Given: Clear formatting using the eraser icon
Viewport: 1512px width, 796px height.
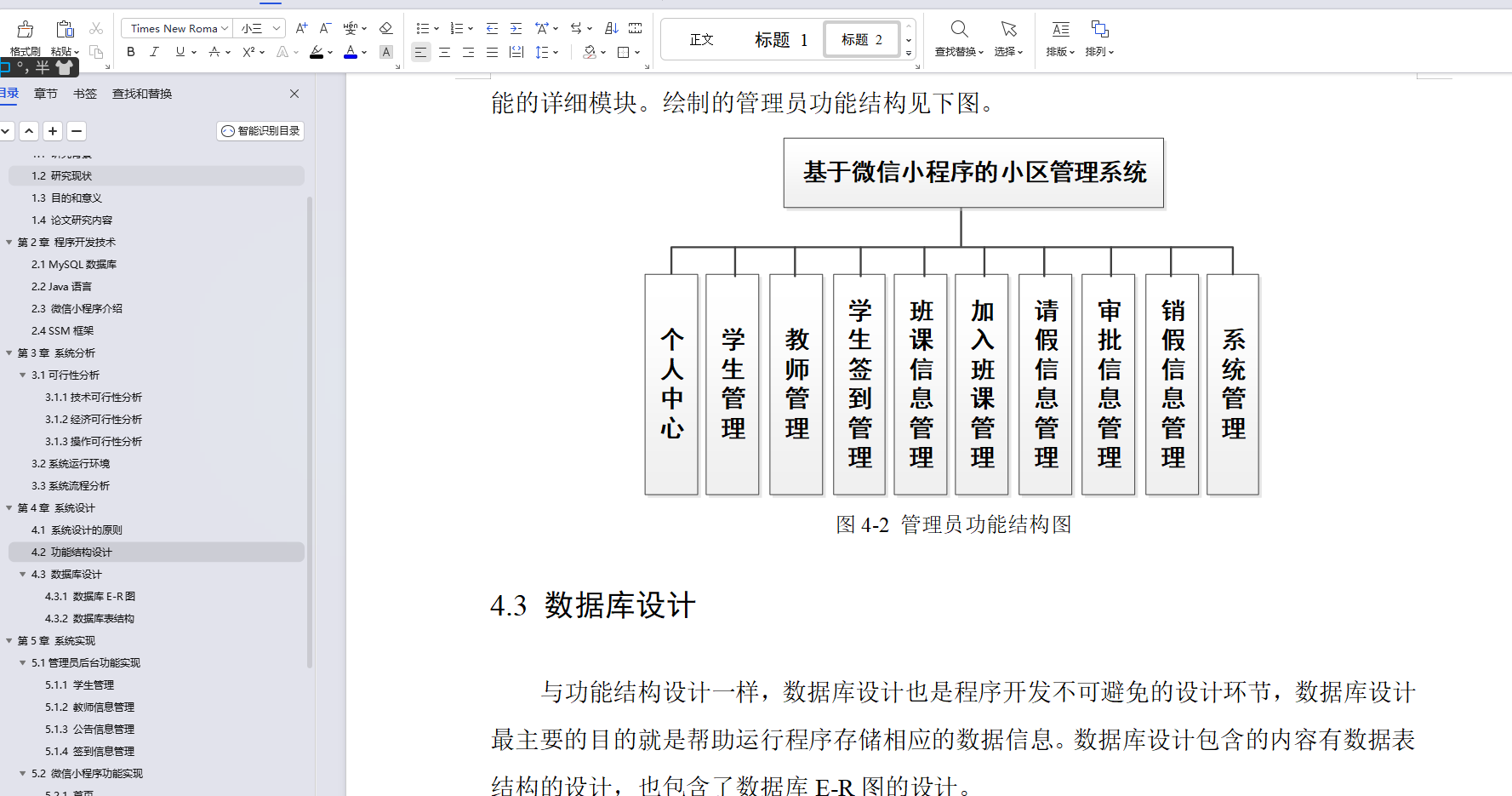Looking at the screenshot, I should tap(385, 27).
